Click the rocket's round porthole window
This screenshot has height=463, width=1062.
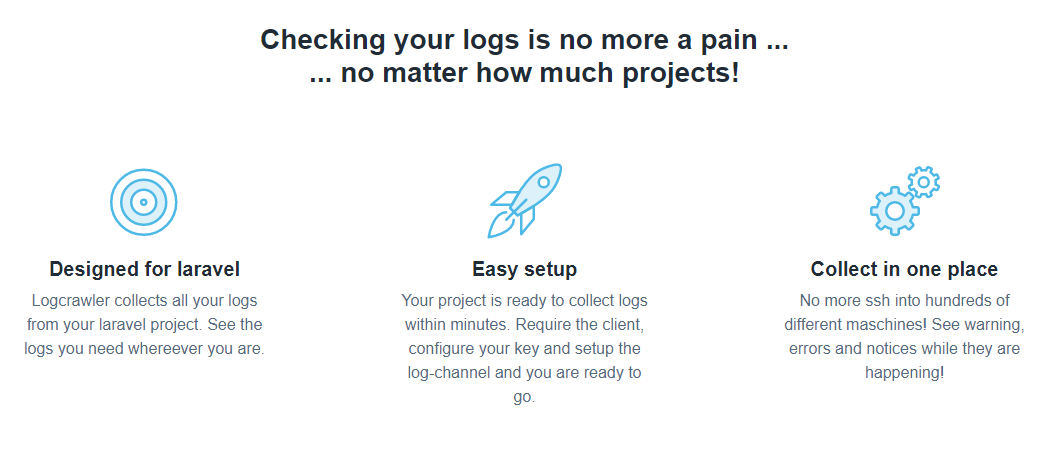click(x=543, y=183)
